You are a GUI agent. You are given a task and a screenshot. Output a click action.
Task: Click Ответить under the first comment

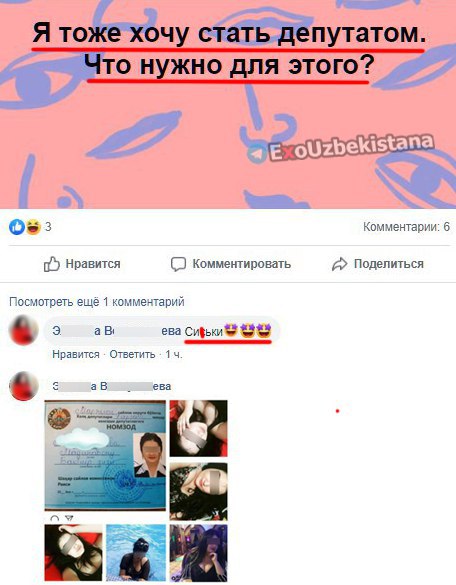pos(132,354)
